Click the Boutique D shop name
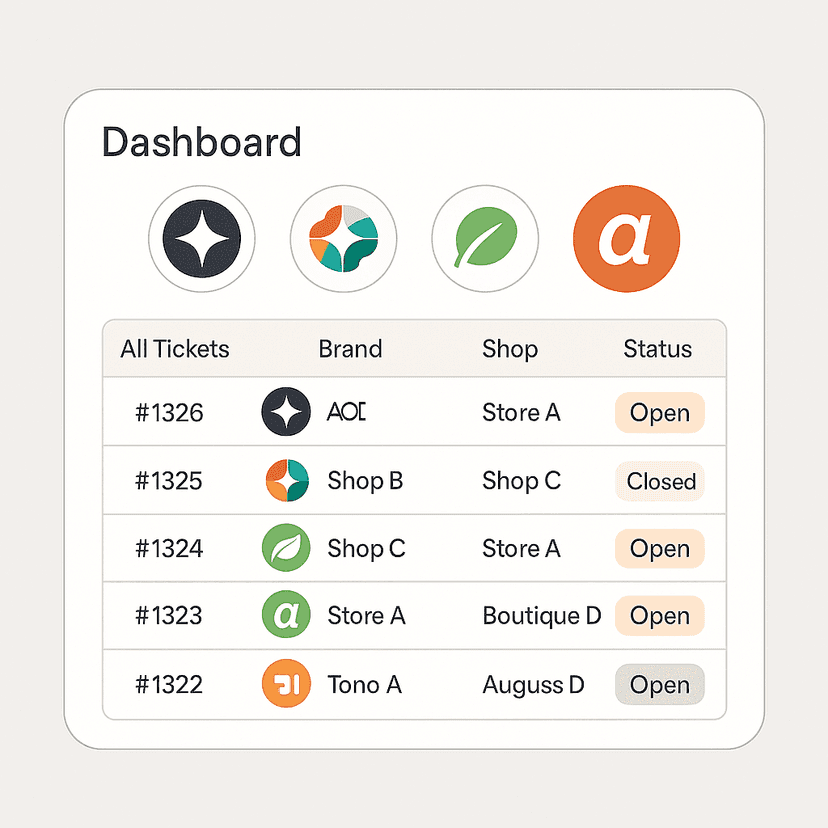Screen dimensions: 828x828 click(542, 616)
